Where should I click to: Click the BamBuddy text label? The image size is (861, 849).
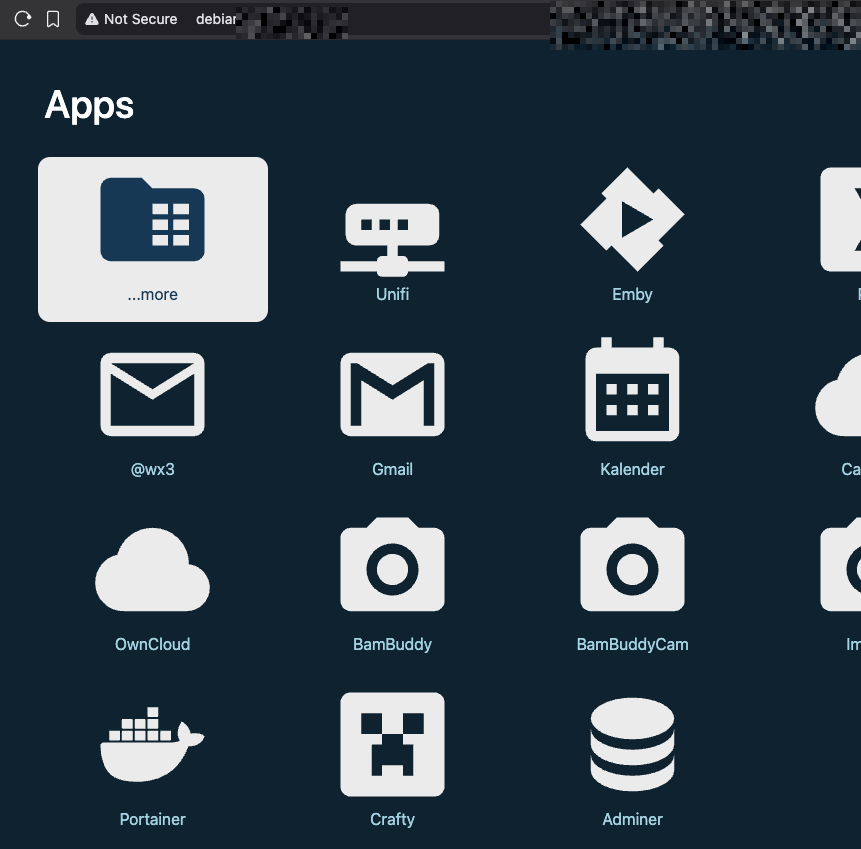pyautogui.click(x=392, y=644)
